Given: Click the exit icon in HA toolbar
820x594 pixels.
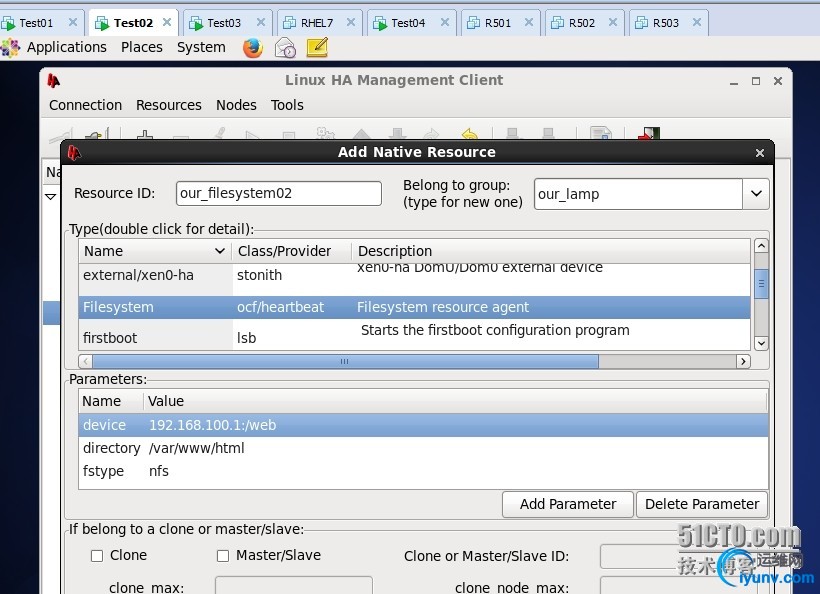Looking at the screenshot, I should click(x=650, y=134).
